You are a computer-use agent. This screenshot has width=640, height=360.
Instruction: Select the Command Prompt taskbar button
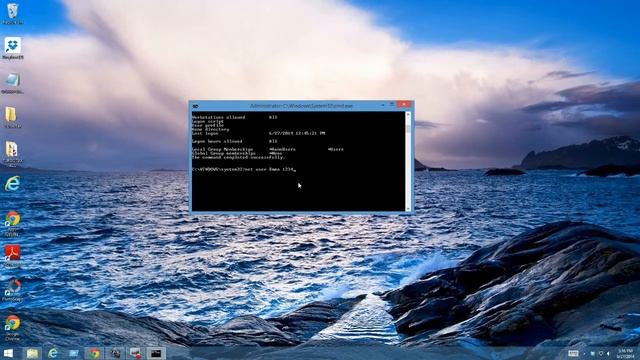point(156,353)
